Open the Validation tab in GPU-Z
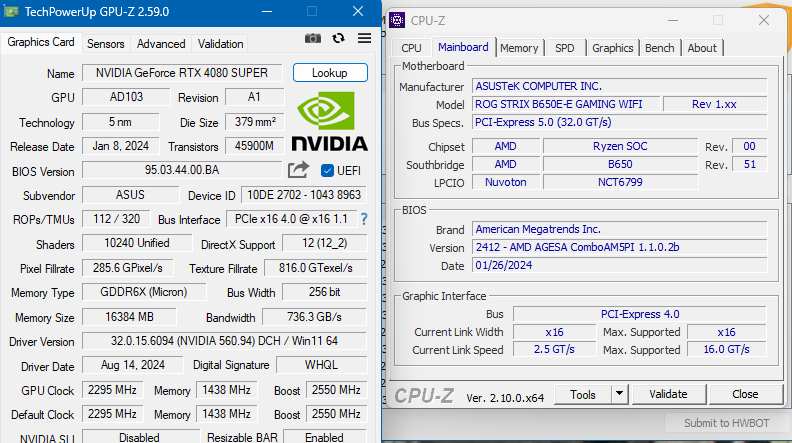This screenshot has width=792, height=443. click(221, 44)
